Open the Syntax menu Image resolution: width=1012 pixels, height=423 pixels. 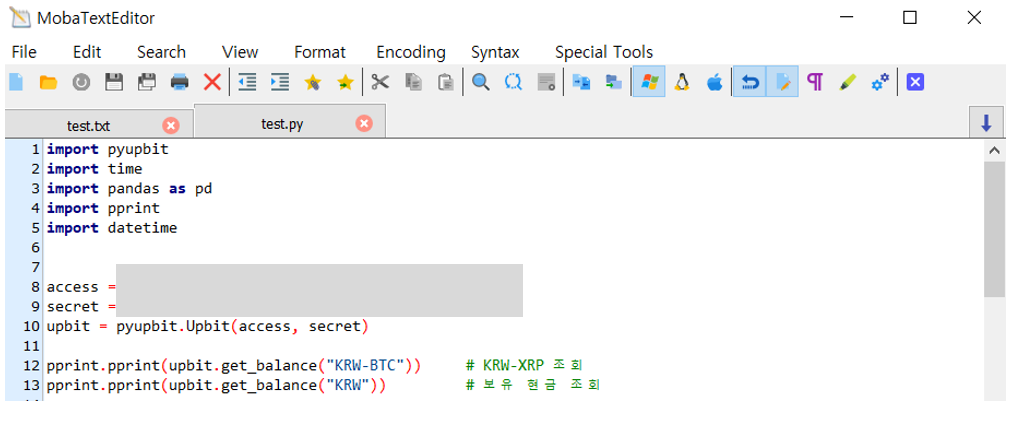(x=495, y=52)
